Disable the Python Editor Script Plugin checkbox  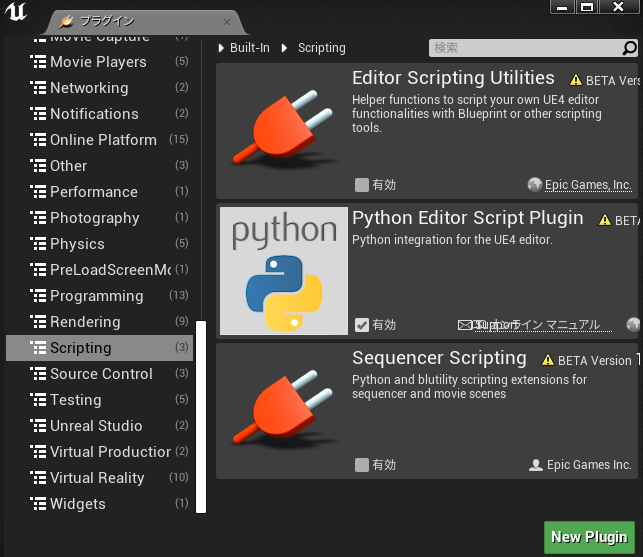click(362, 325)
